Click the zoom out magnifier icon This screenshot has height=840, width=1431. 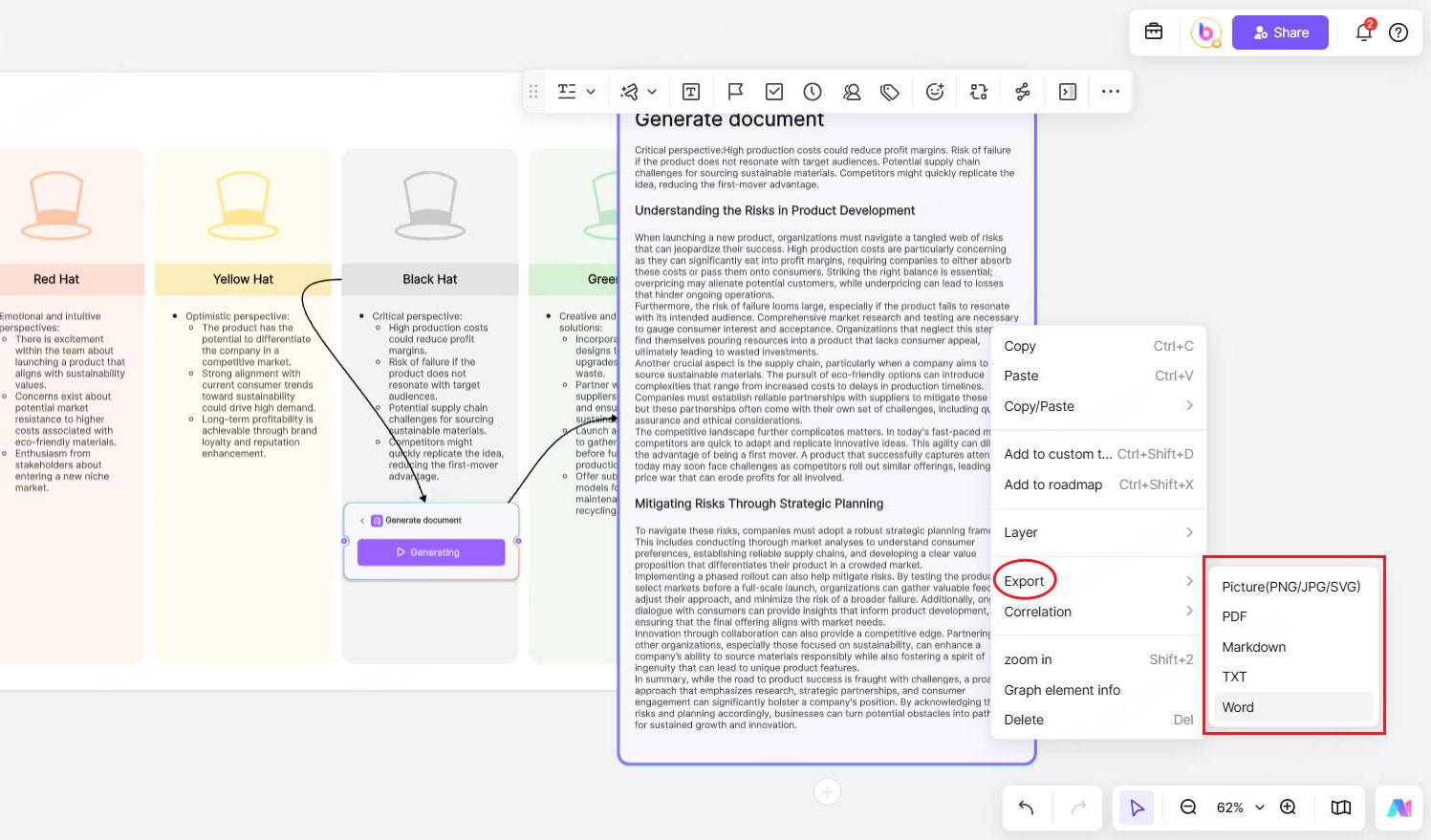pyautogui.click(x=1188, y=808)
